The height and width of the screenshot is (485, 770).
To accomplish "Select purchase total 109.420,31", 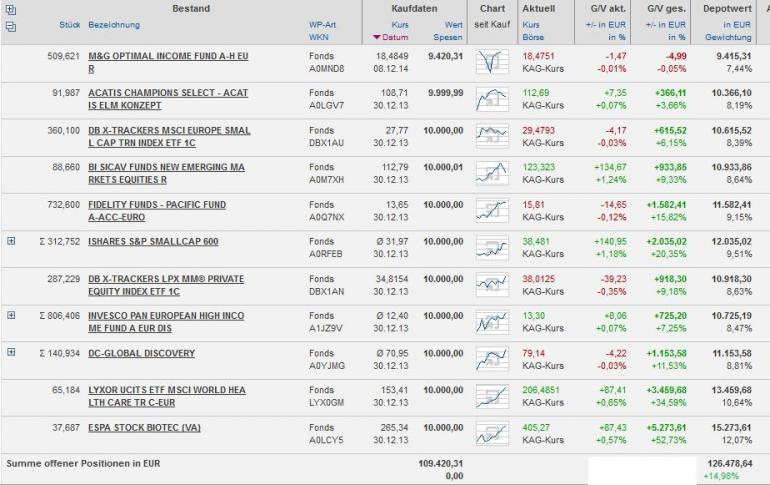I will click(440, 463).
